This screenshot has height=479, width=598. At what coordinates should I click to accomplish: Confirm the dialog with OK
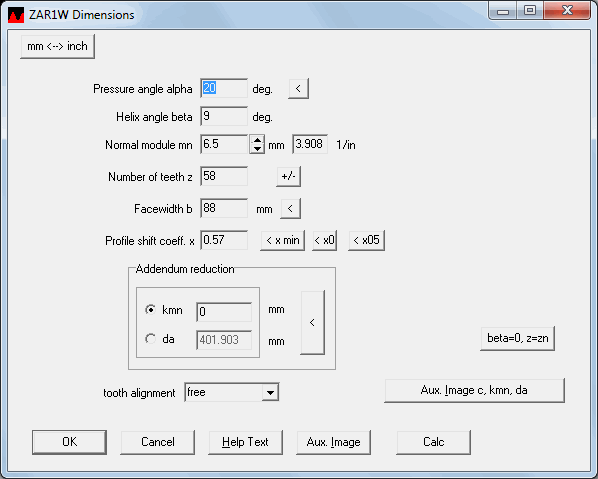coord(69,442)
